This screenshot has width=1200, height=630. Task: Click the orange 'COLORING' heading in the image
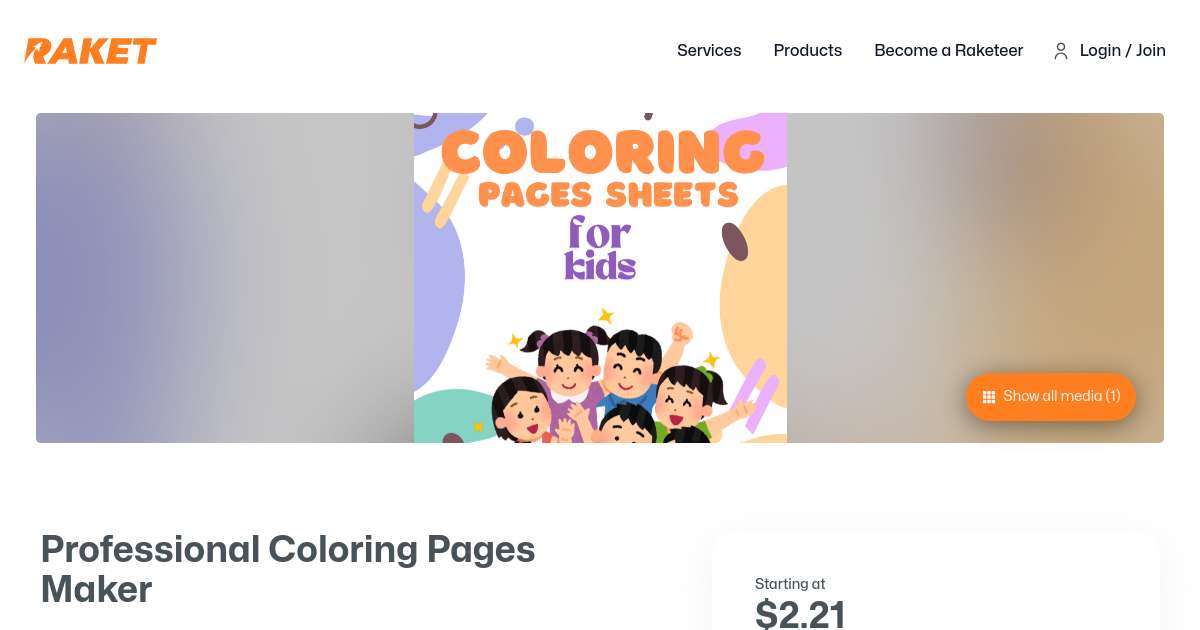pyautogui.click(x=602, y=151)
